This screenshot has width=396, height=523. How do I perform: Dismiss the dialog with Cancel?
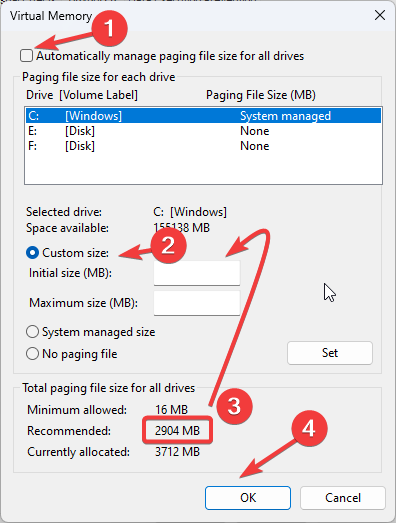[343, 498]
